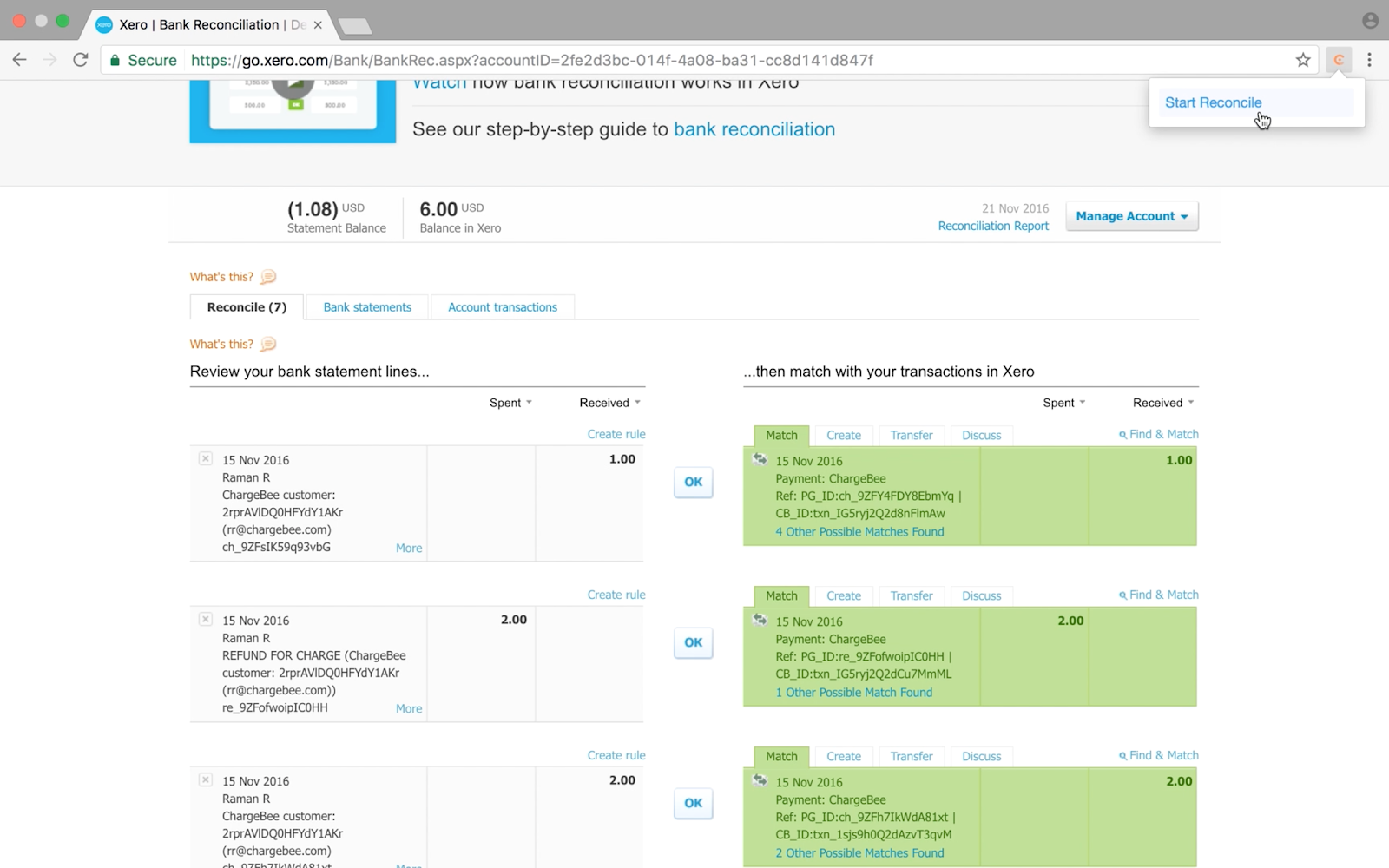
Task: Click the back navigation arrow
Action: 19,60
